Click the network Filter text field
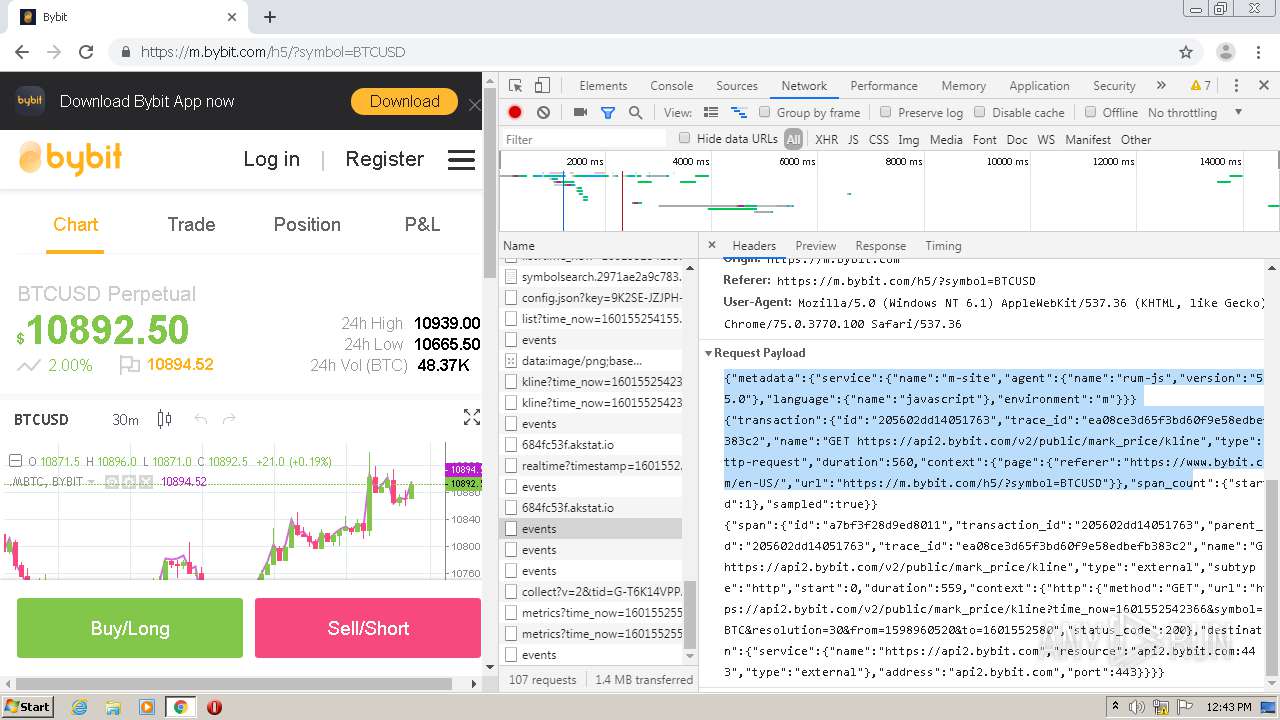The width and height of the screenshot is (1280, 720). (585, 140)
